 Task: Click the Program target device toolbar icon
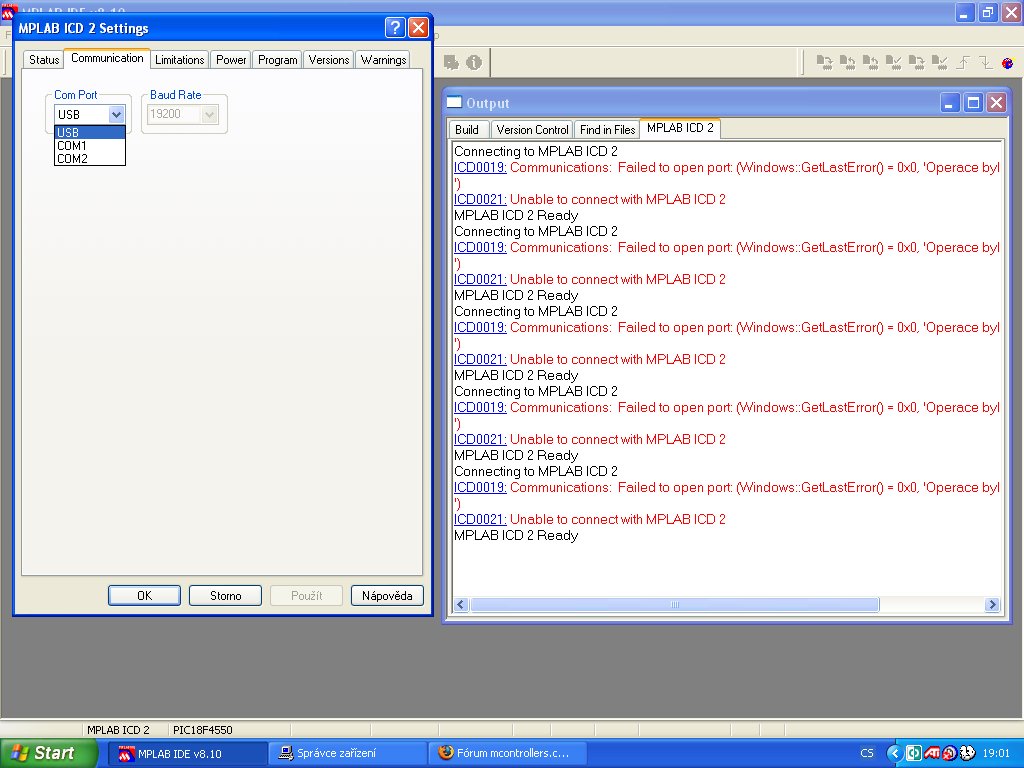point(825,62)
